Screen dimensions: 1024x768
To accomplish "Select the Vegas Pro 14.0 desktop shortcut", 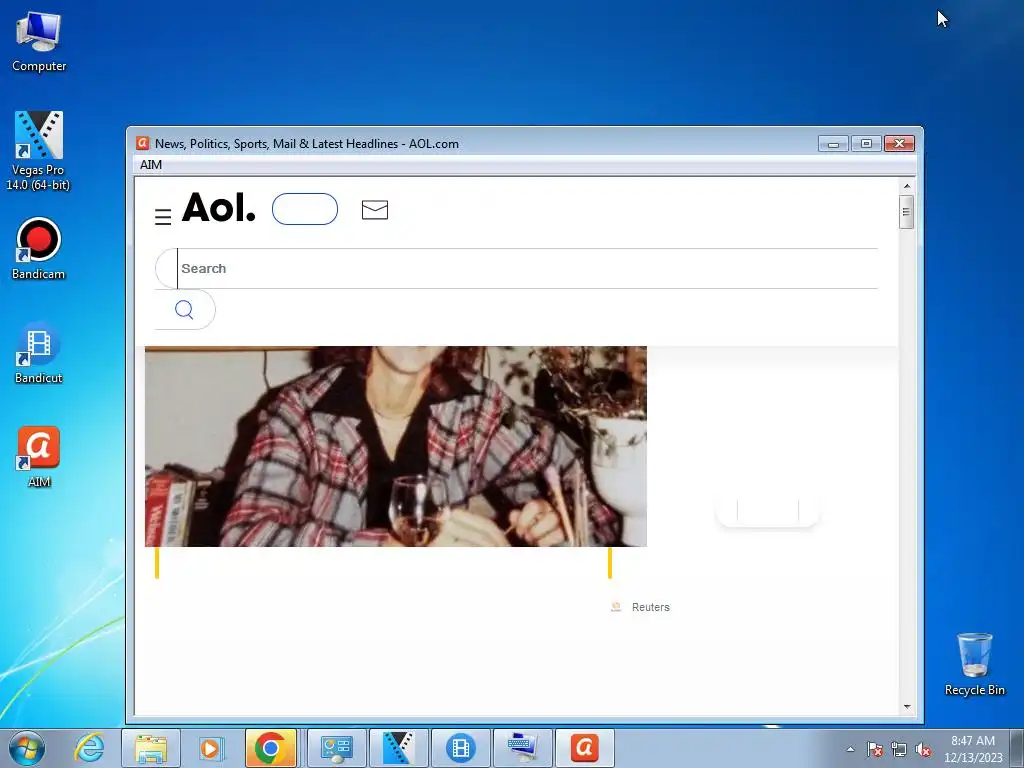I will pyautogui.click(x=38, y=152).
